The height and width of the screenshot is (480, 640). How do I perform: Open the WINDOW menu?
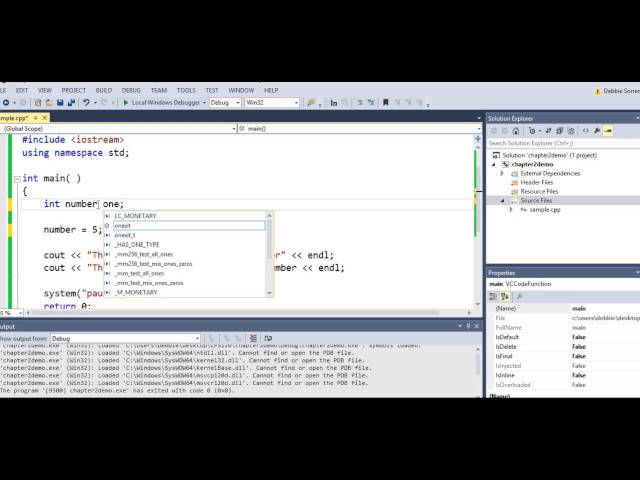(x=241, y=90)
